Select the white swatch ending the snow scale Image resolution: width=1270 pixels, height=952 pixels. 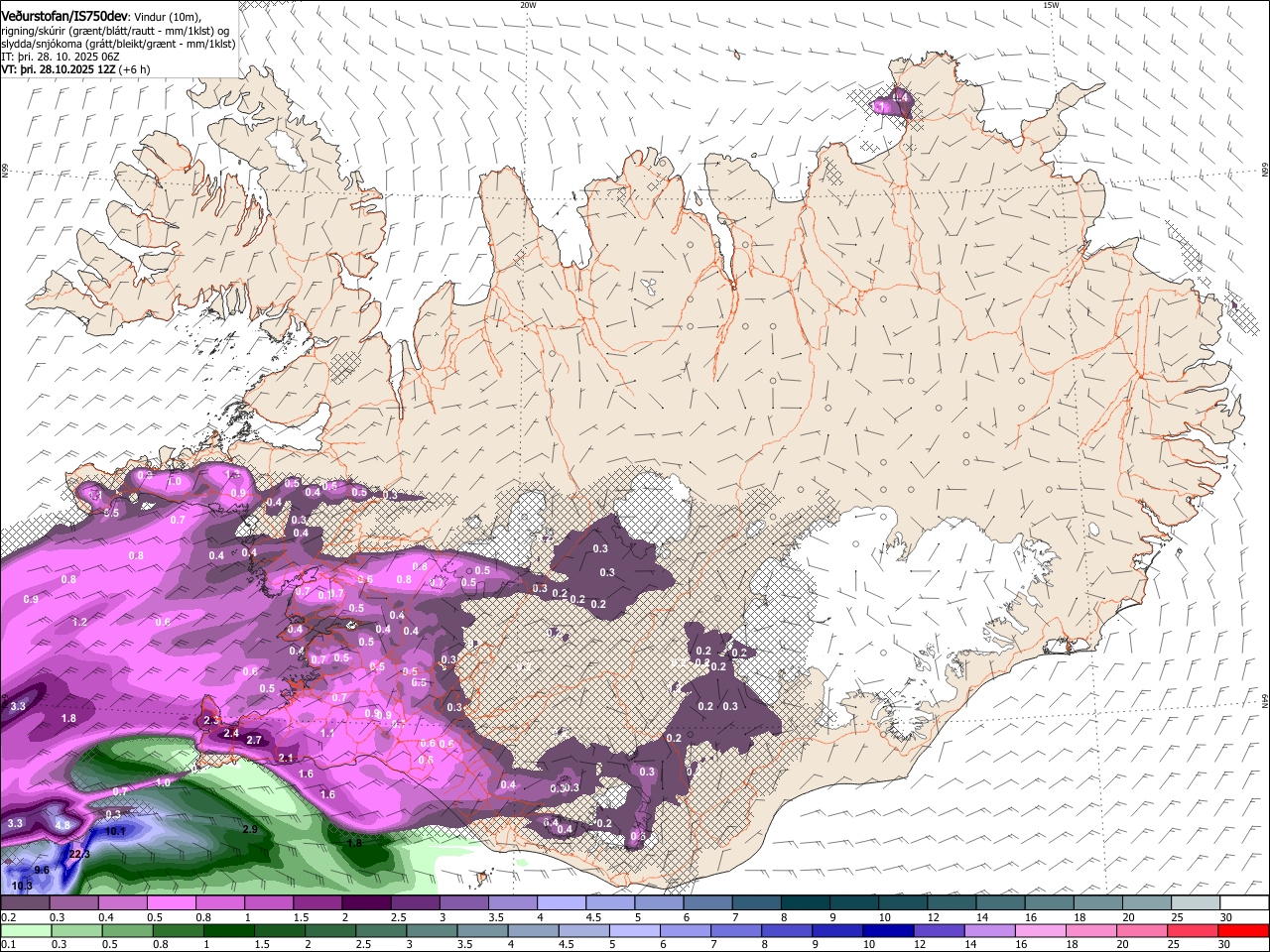pyautogui.click(x=1244, y=901)
